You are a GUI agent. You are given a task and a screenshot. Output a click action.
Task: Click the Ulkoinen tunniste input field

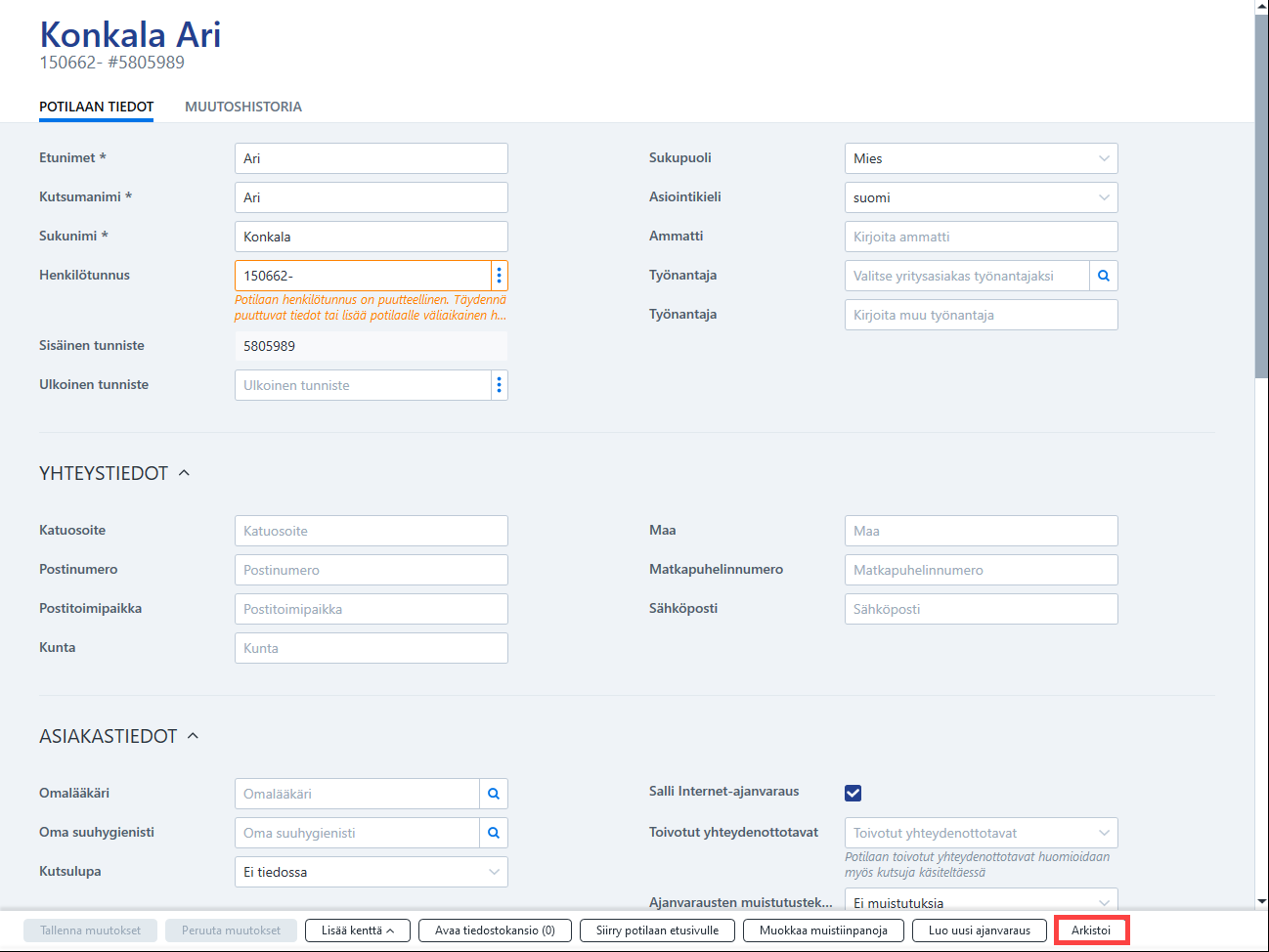[x=363, y=385]
